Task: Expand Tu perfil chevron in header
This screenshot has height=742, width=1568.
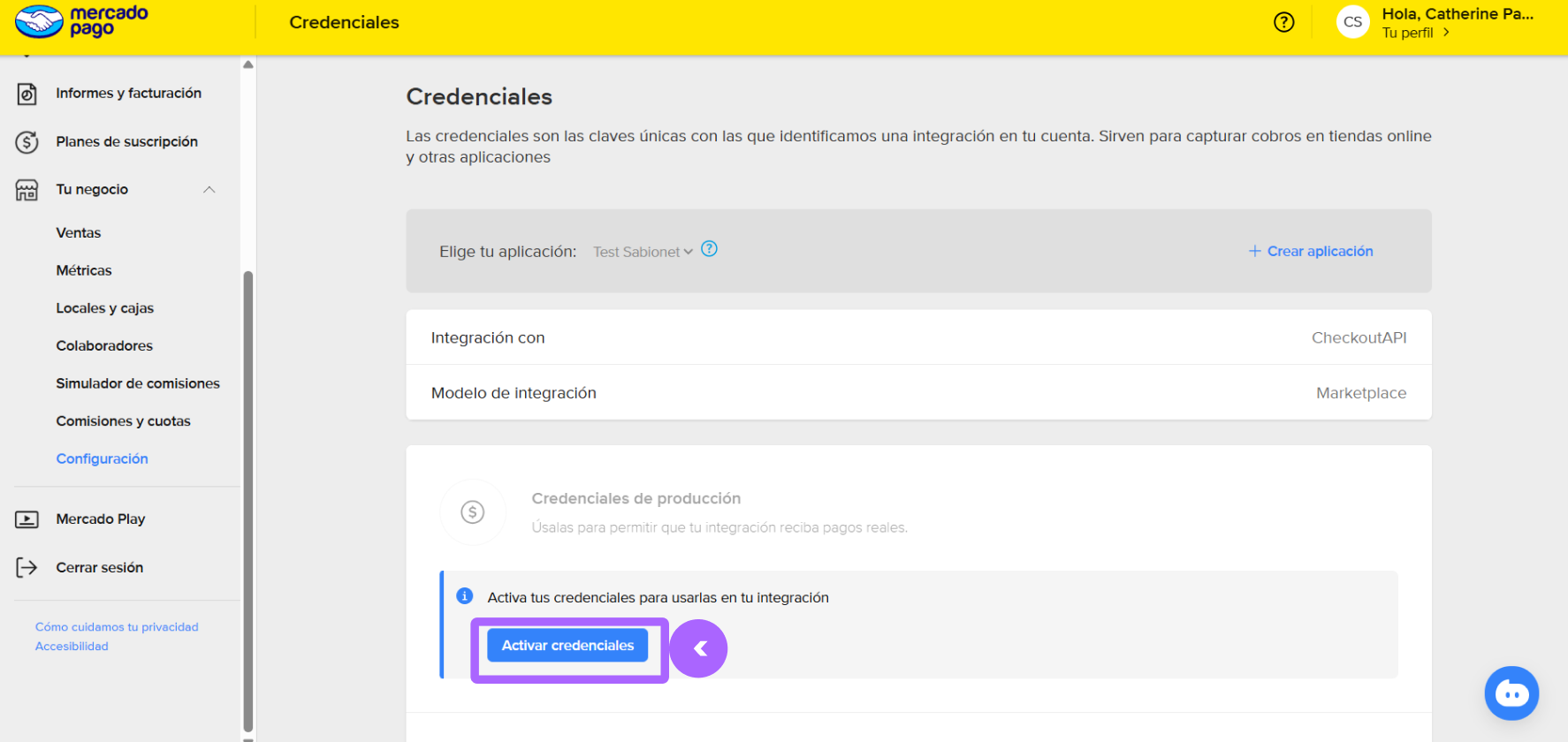Action: (1446, 33)
